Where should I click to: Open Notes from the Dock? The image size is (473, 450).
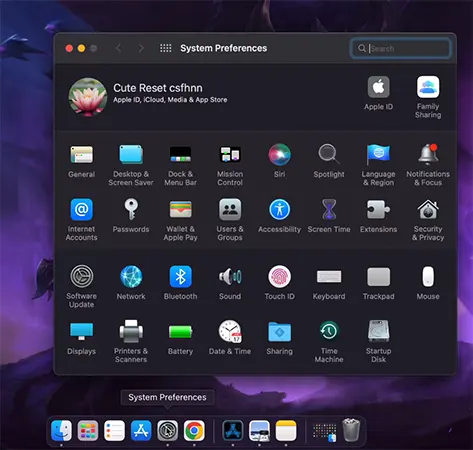tap(286, 430)
